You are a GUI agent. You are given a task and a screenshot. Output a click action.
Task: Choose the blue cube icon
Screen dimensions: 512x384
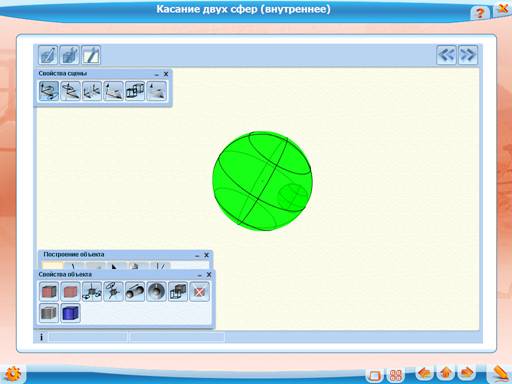click(70, 313)
